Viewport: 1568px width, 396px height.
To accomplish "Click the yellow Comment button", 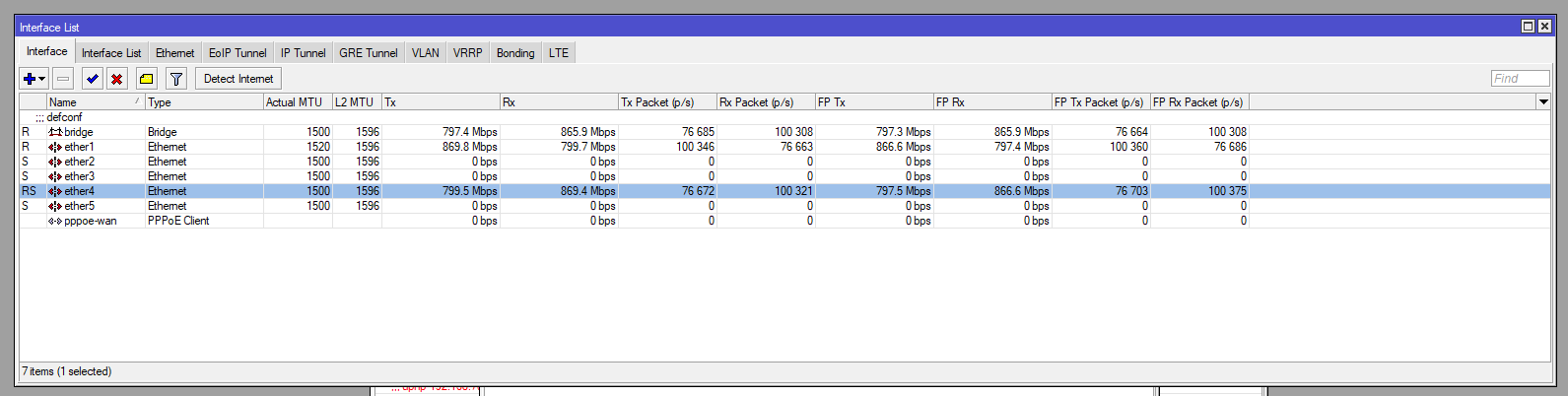I will (147, 79).
